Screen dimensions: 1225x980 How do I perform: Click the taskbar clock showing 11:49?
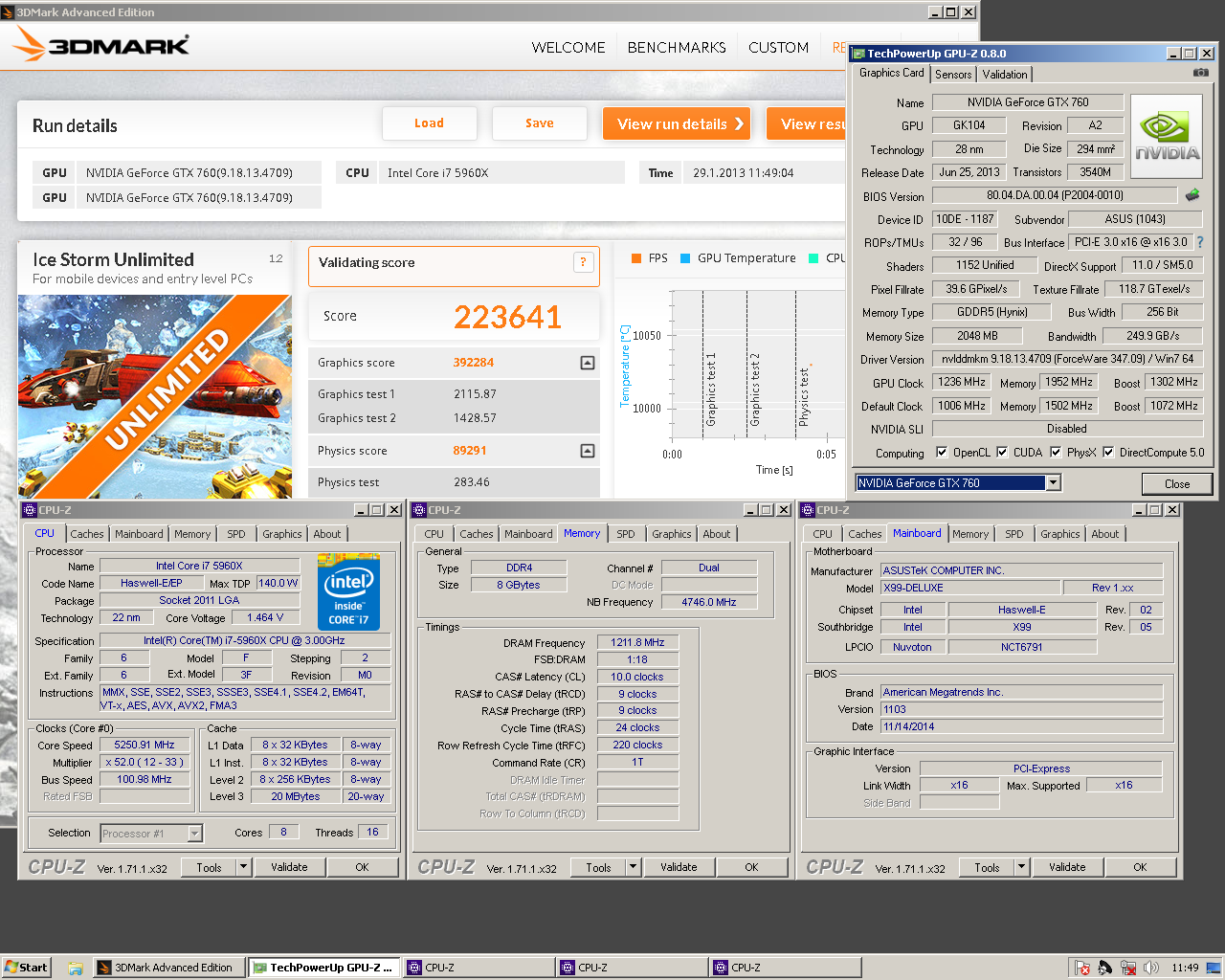click(1185, 968)
